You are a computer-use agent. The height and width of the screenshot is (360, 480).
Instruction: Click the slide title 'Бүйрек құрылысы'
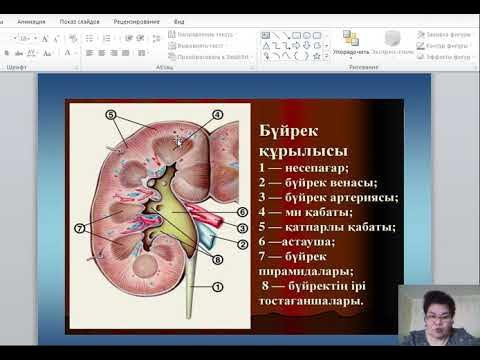coord(303,141)
